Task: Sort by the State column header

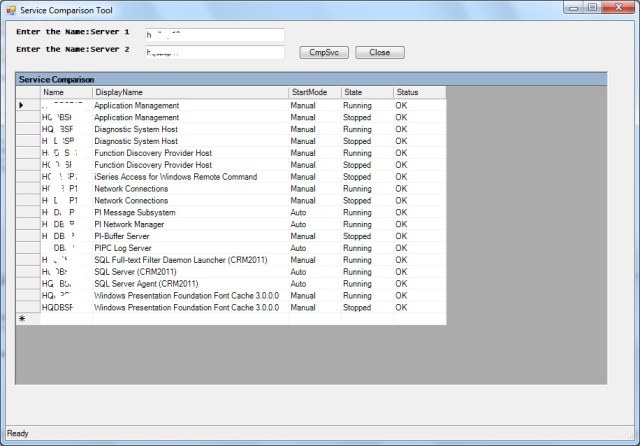Action: tap(367, 92)
